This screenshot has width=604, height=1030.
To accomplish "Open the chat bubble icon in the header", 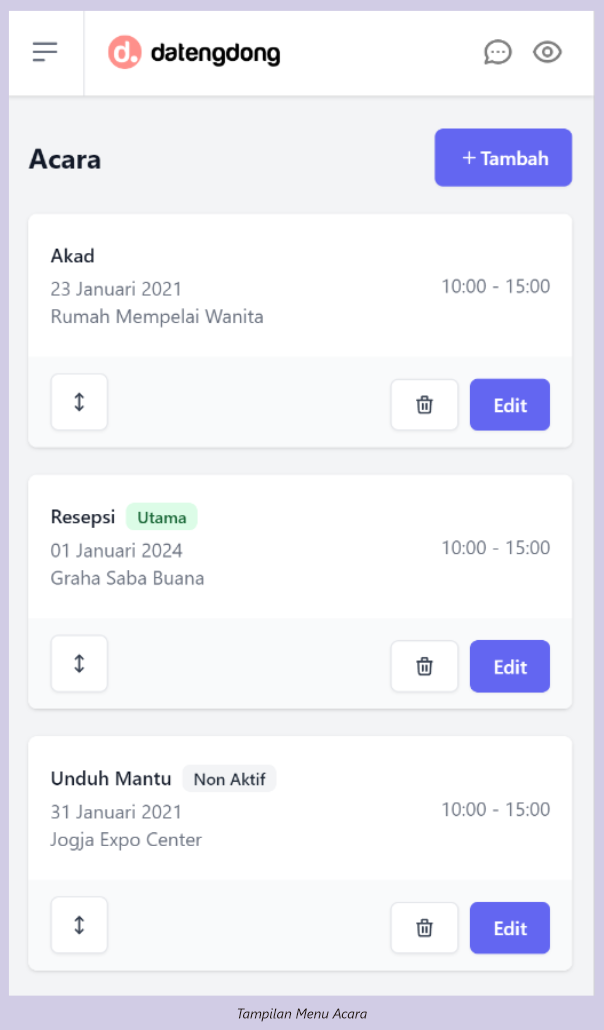I will click(x=498, y=52).
